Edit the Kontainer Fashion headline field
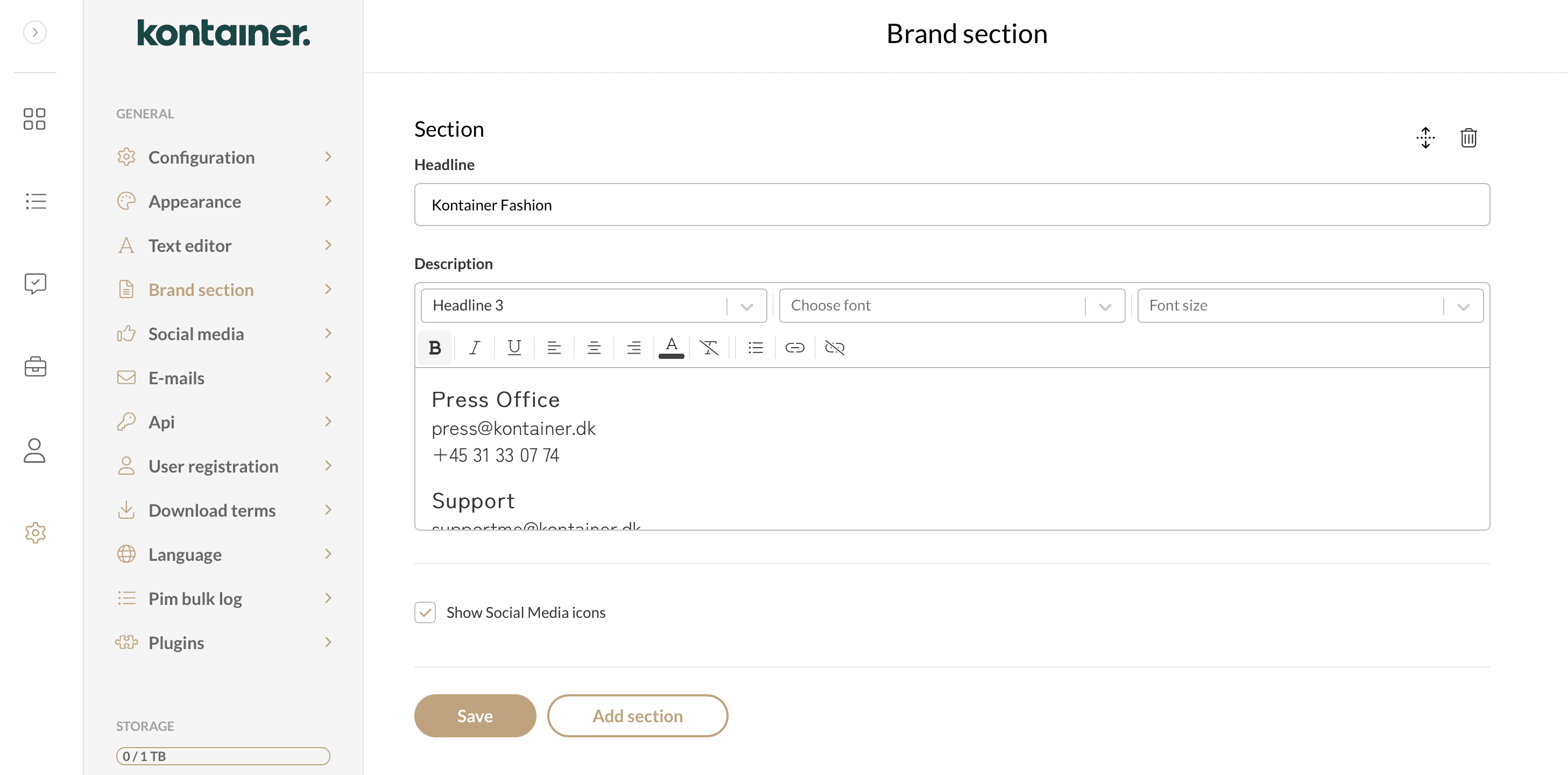The width and height of the screenshot is (1568, 775). (951, 205)
